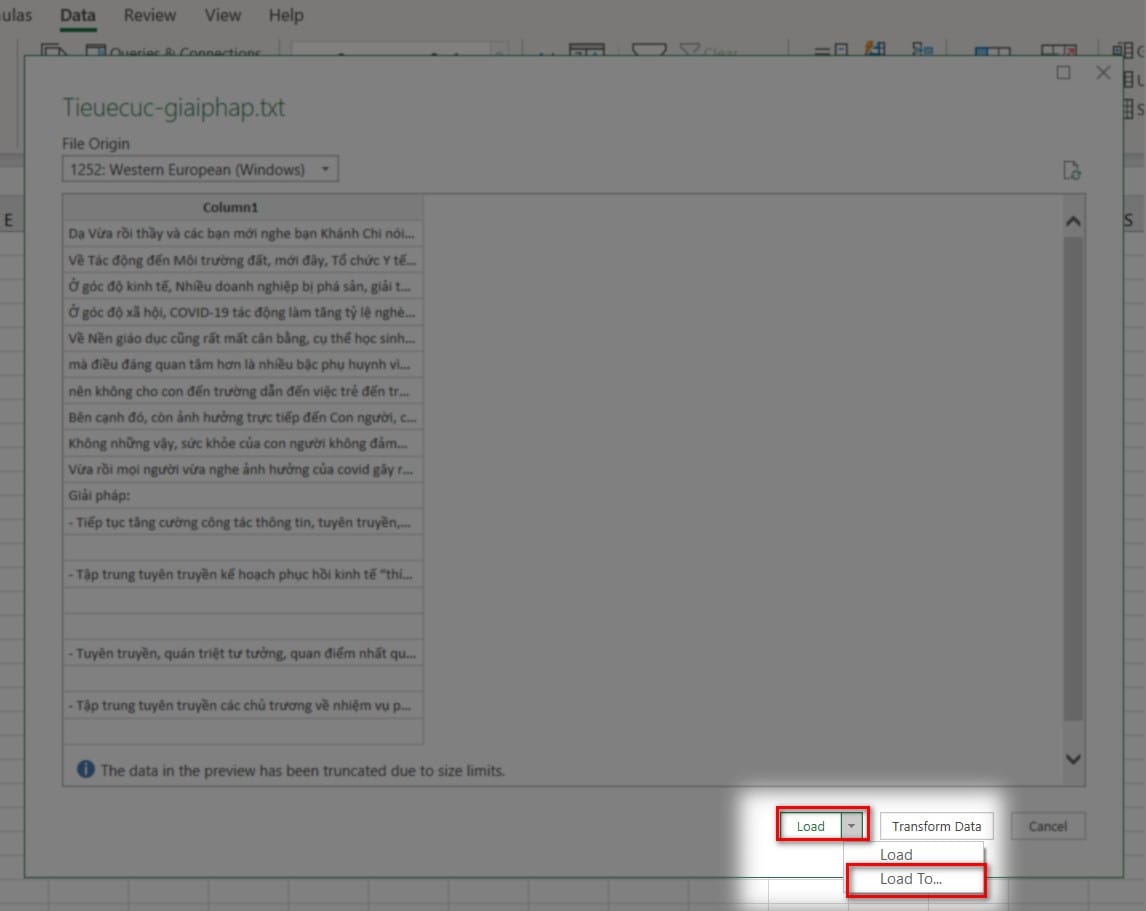Maximize the import preview dialog

point(1063,73)
